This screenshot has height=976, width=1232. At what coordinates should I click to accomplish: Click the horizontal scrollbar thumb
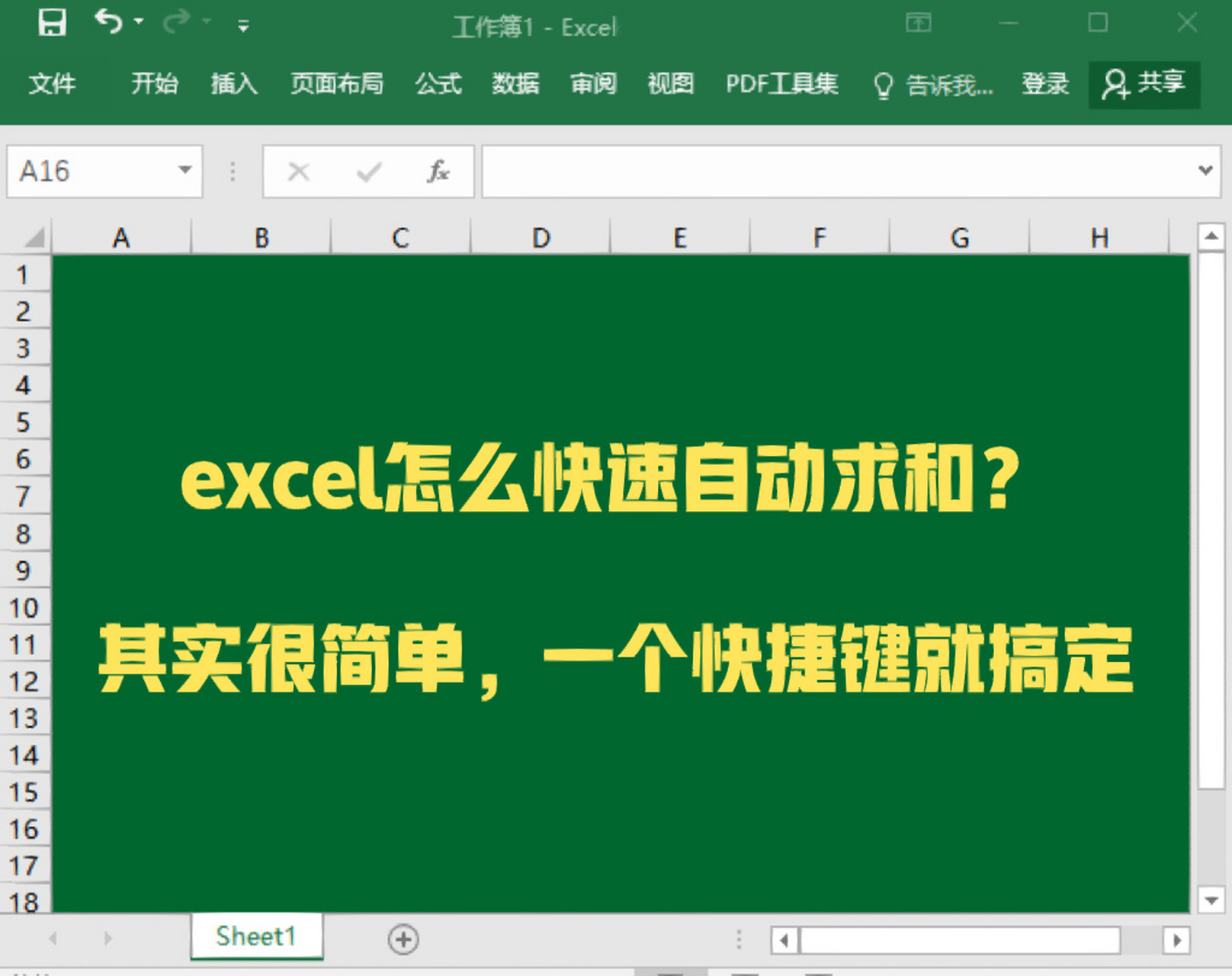tap(960, 940)
